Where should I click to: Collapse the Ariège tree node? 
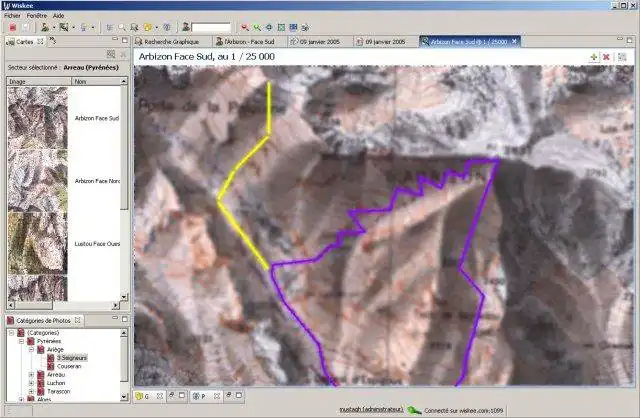31,350
